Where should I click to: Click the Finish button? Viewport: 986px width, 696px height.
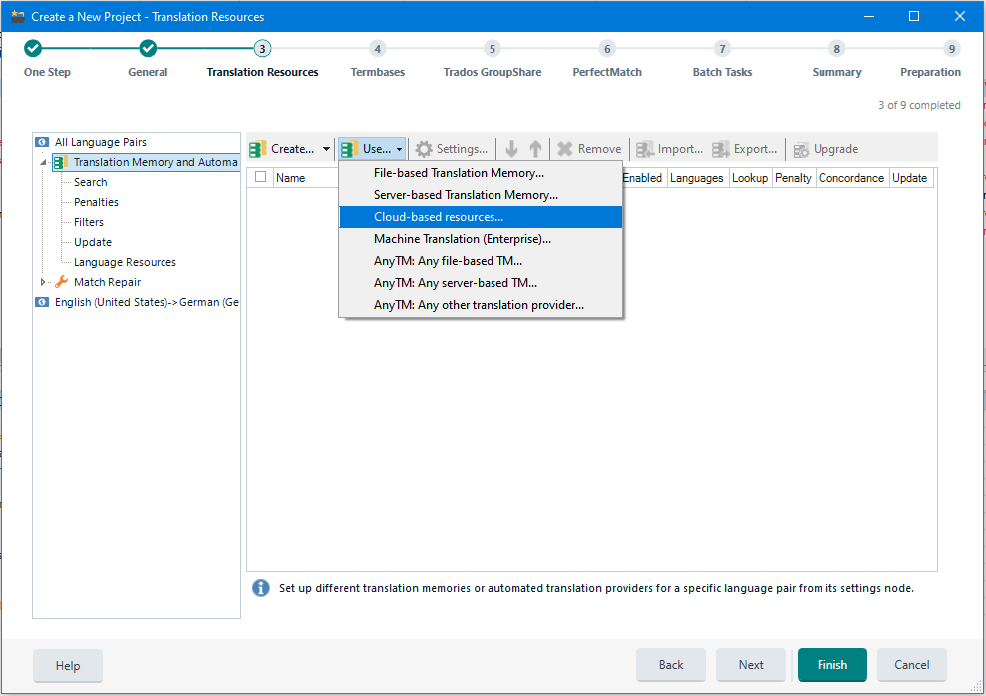click(x=832, y=665)
